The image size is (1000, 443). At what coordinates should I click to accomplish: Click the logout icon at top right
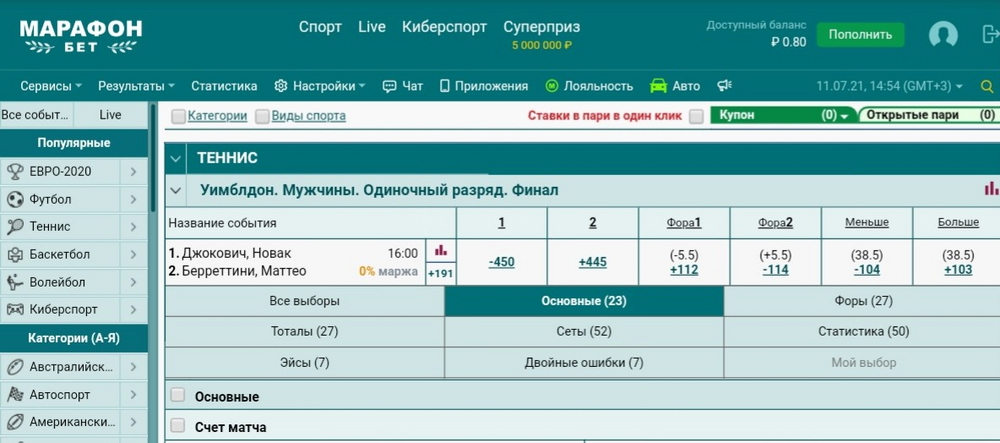click(x=989, y=35)
